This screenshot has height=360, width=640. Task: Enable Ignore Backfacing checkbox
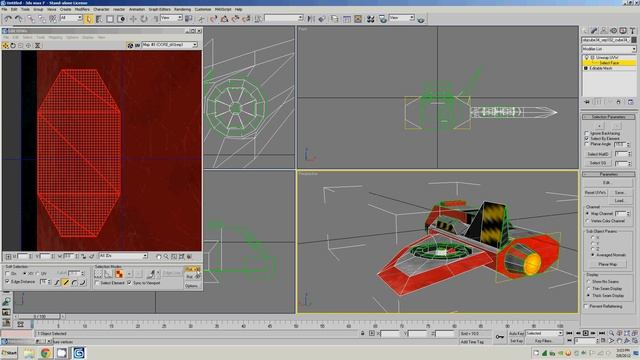coord(587,133)
